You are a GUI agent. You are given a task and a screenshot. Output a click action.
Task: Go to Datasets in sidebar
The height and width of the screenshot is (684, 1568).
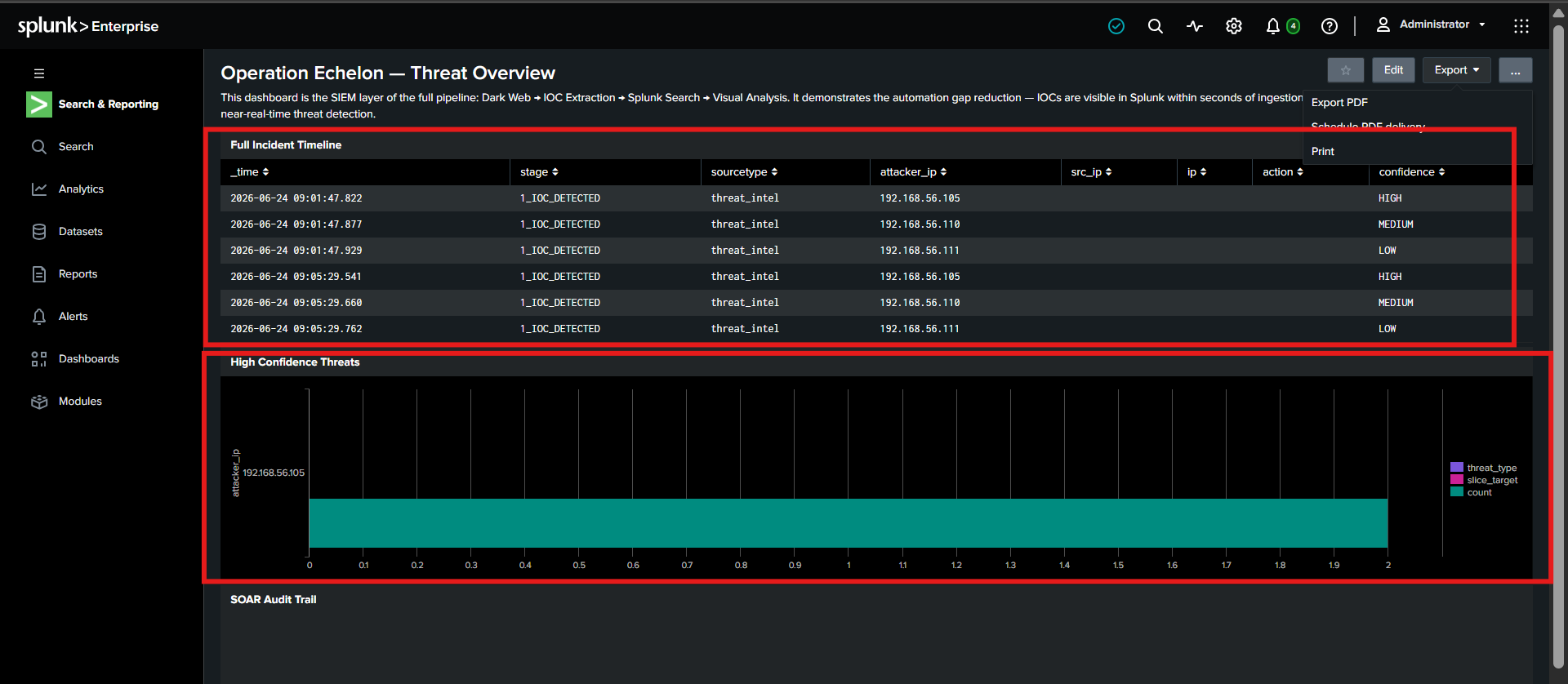(81, 232)
